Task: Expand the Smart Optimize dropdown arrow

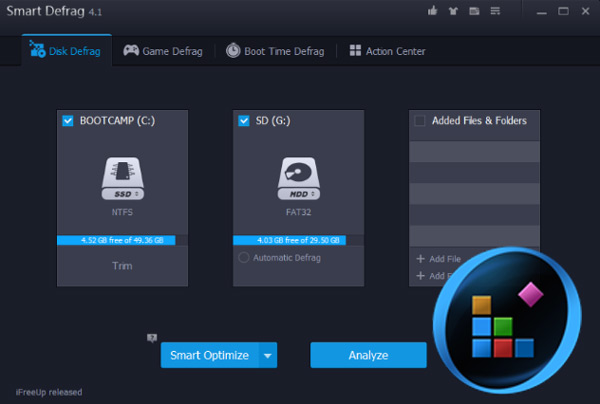Action: pyautogui.click(x=268, y=355)
